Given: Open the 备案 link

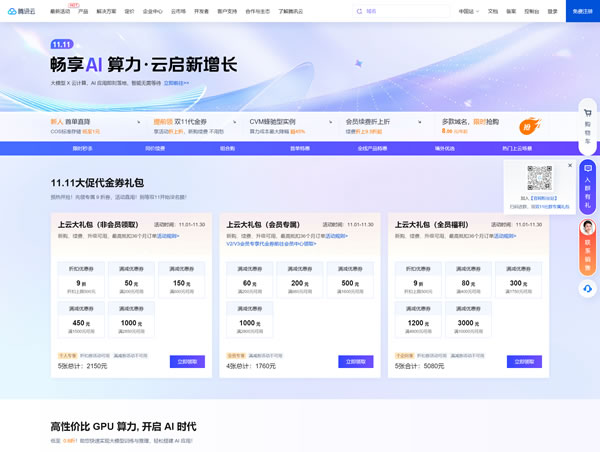Looking at the screenshot, I should point(511,11).
